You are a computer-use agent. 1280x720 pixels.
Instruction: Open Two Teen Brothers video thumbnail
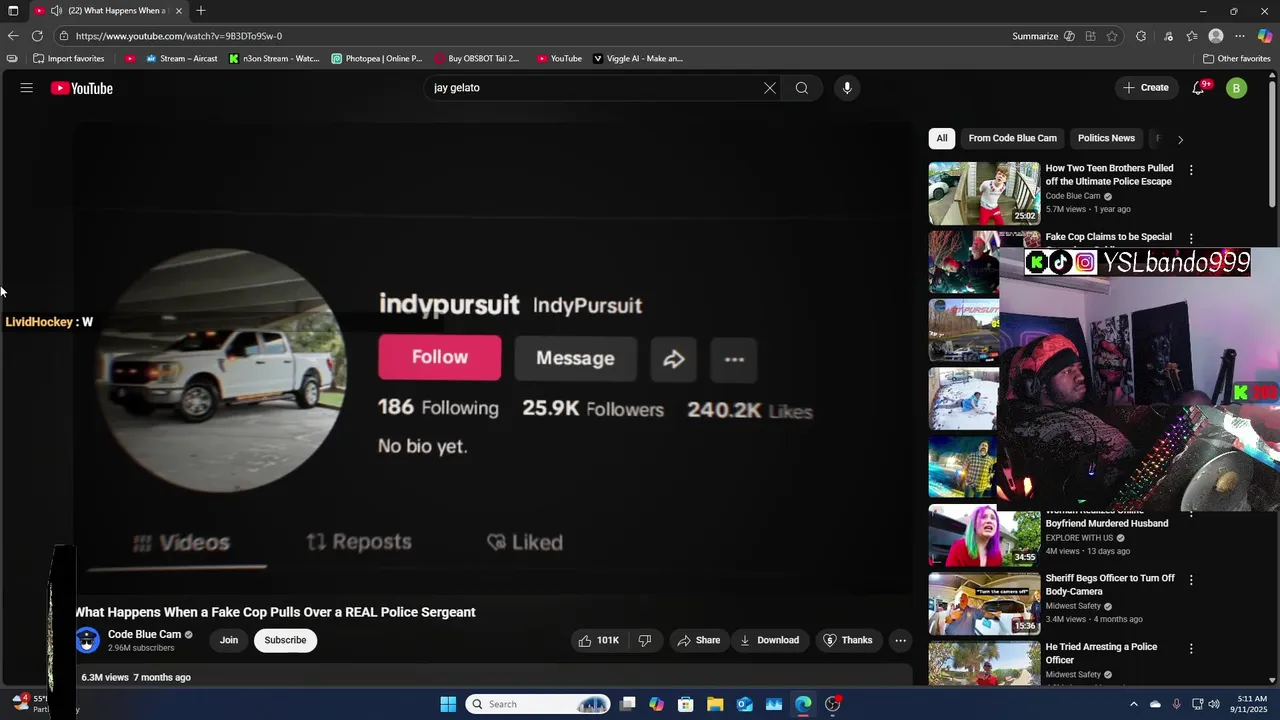click(x=984, y=194)
